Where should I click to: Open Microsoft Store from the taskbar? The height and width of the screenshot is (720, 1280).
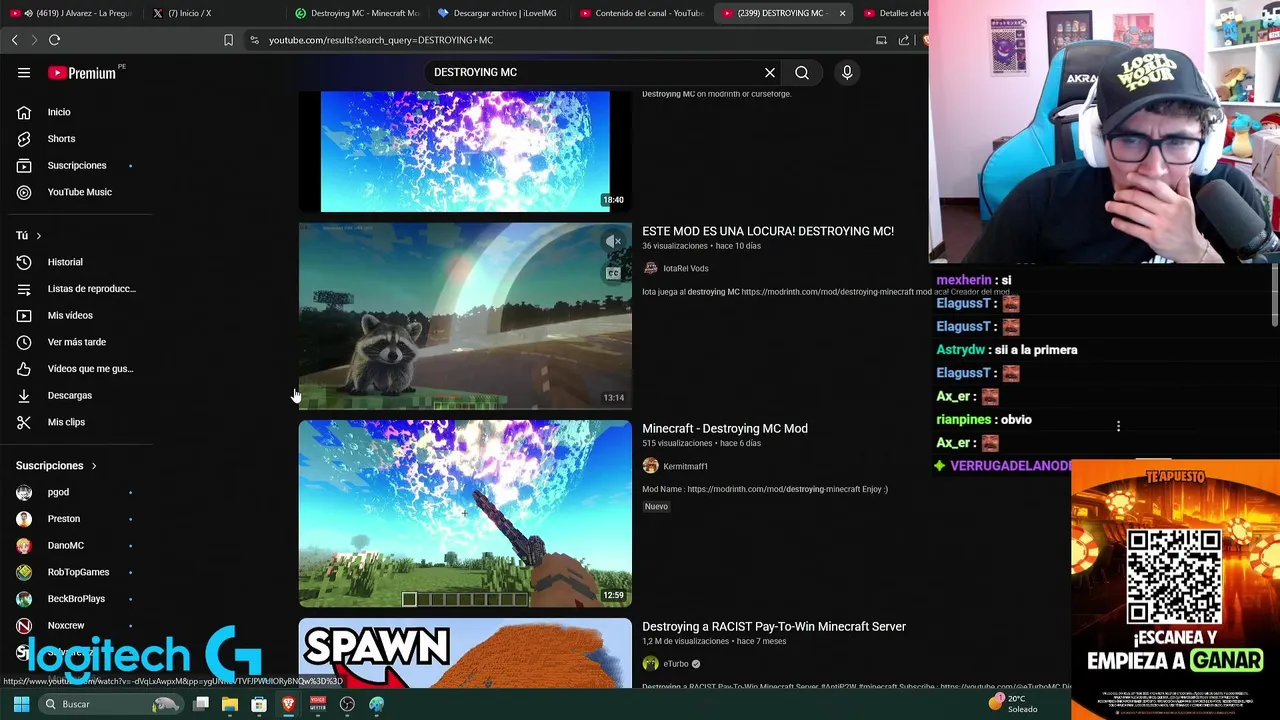pos(259,704)
